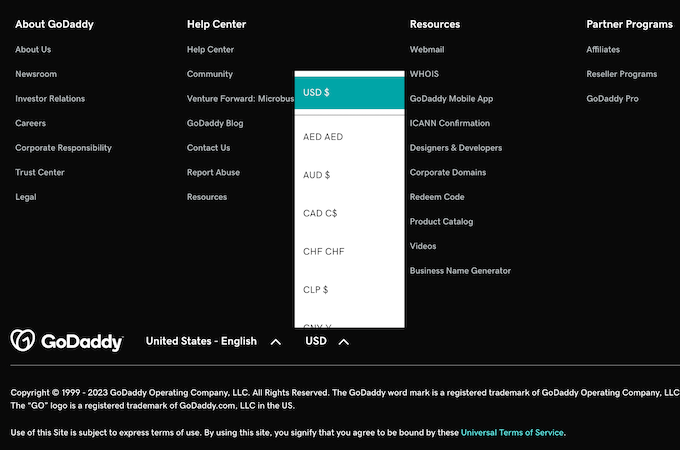
Task: Visit Designers & Developers link
Action: pos(456,148)
